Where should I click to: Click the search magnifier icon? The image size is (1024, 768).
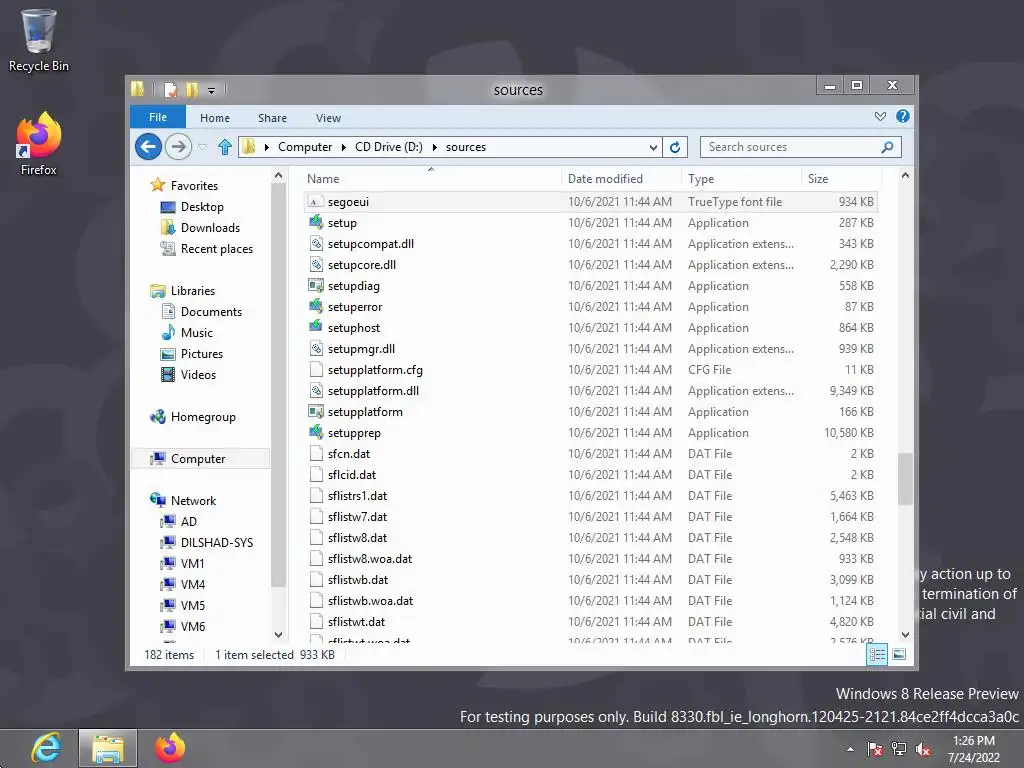(x=887, y=147)
